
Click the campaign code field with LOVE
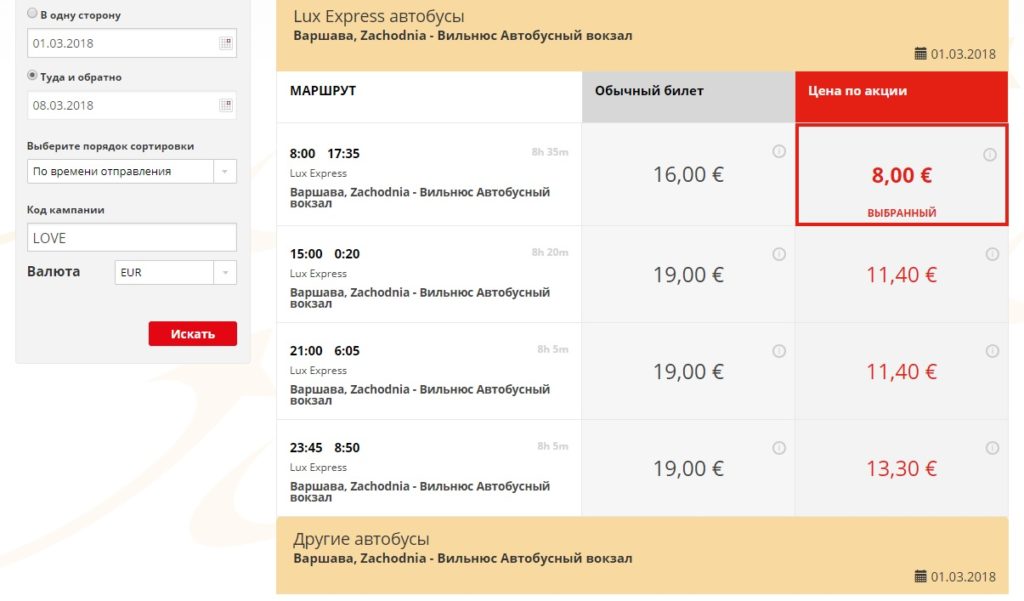tap(132, 238)
